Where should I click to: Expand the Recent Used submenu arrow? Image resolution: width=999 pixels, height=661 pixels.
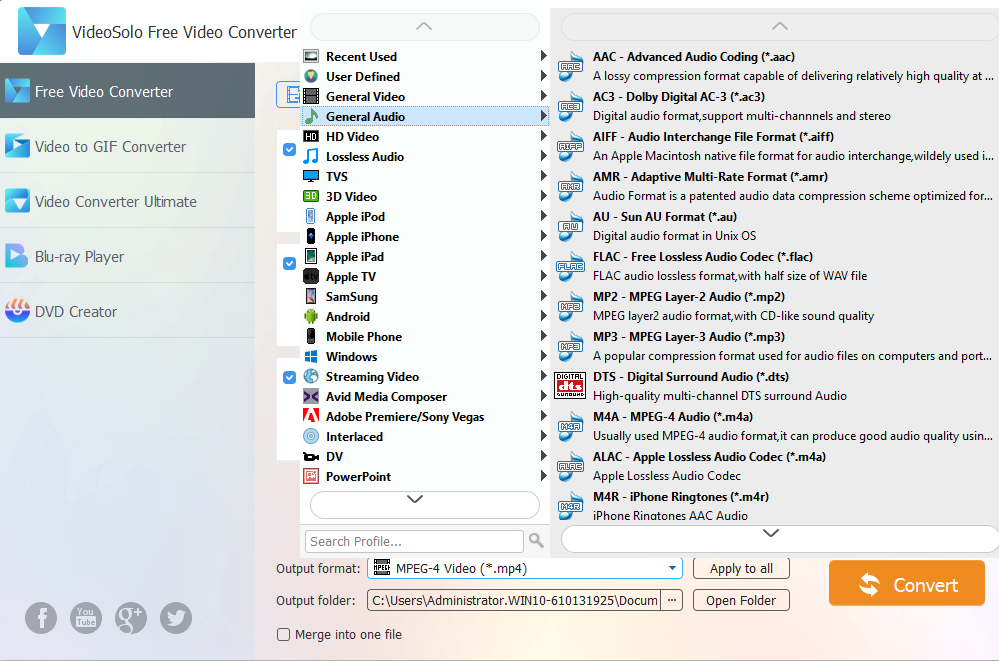pos(543,56)
